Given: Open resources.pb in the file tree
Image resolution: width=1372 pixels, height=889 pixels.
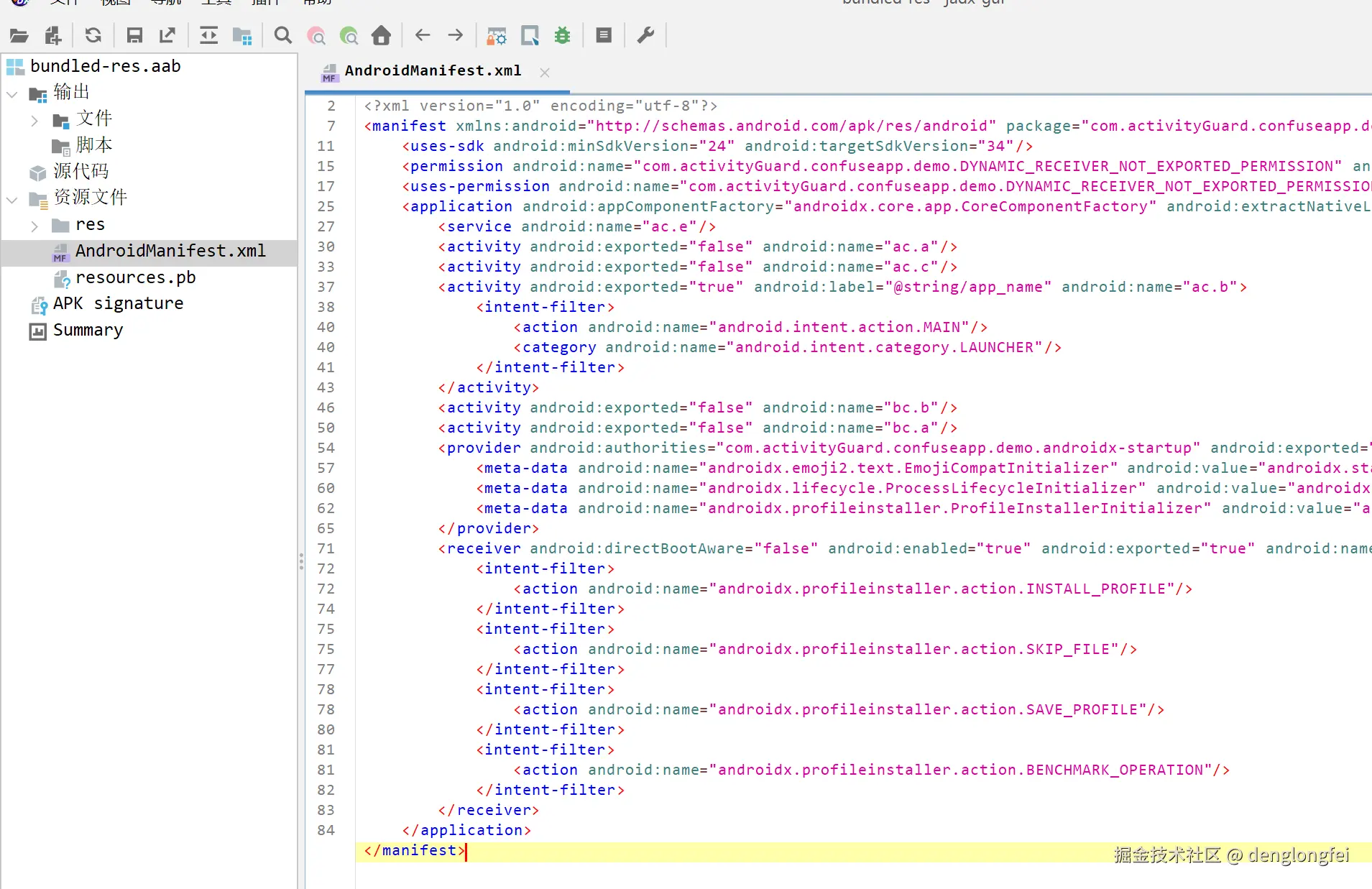Looking at the screenshot, I should [x=135, y=277].
